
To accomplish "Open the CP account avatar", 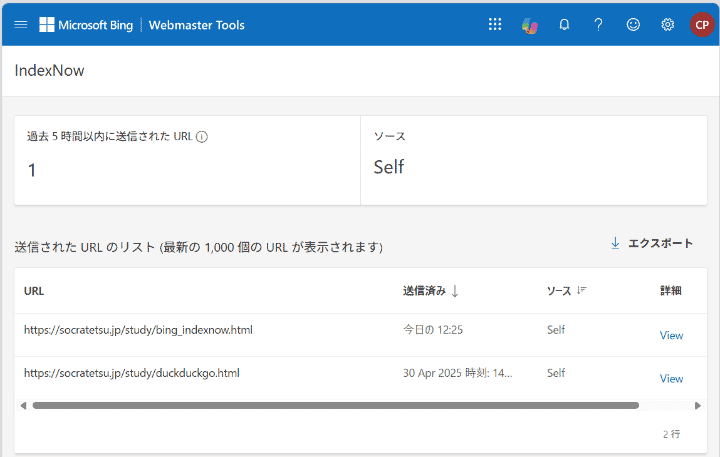I will coord(702,25).
